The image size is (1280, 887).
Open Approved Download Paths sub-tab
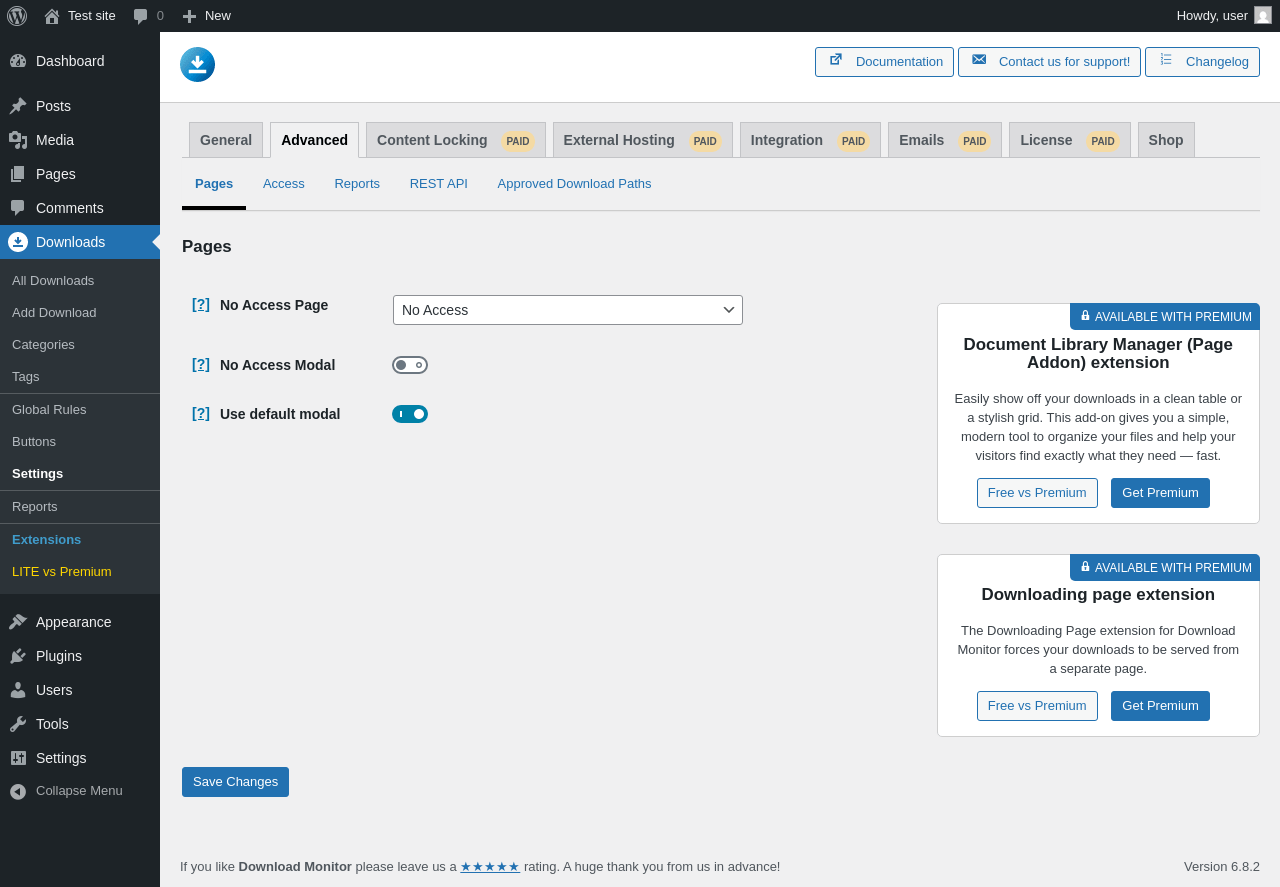pyautogui.click(x=574, y=184)
